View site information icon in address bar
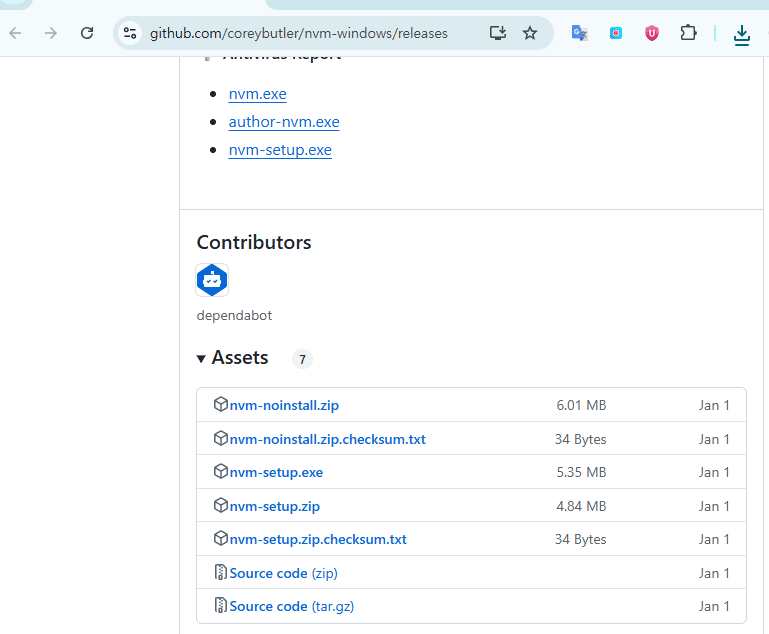 point(130,33)
